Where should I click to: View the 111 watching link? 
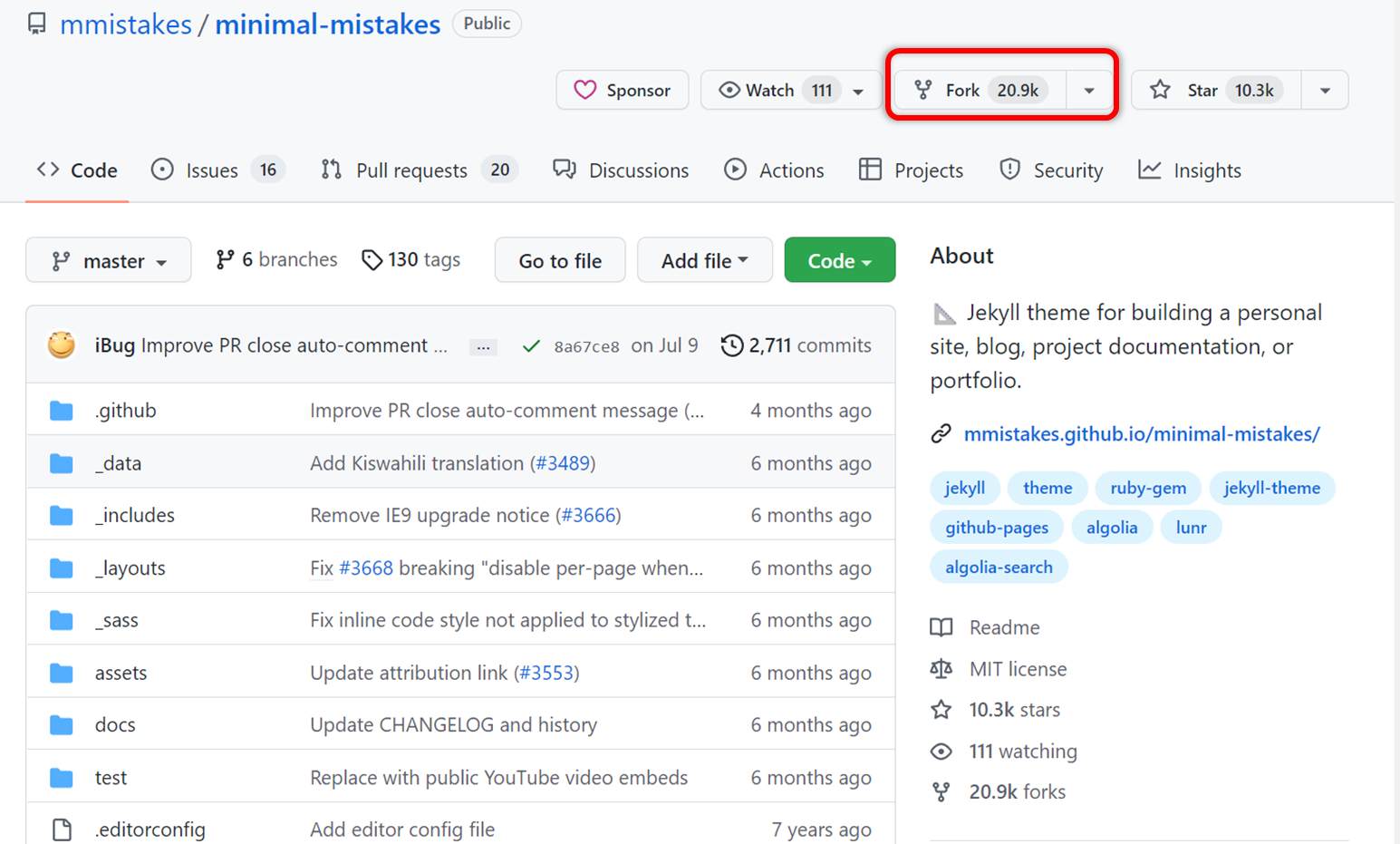tap(1004, 752)
